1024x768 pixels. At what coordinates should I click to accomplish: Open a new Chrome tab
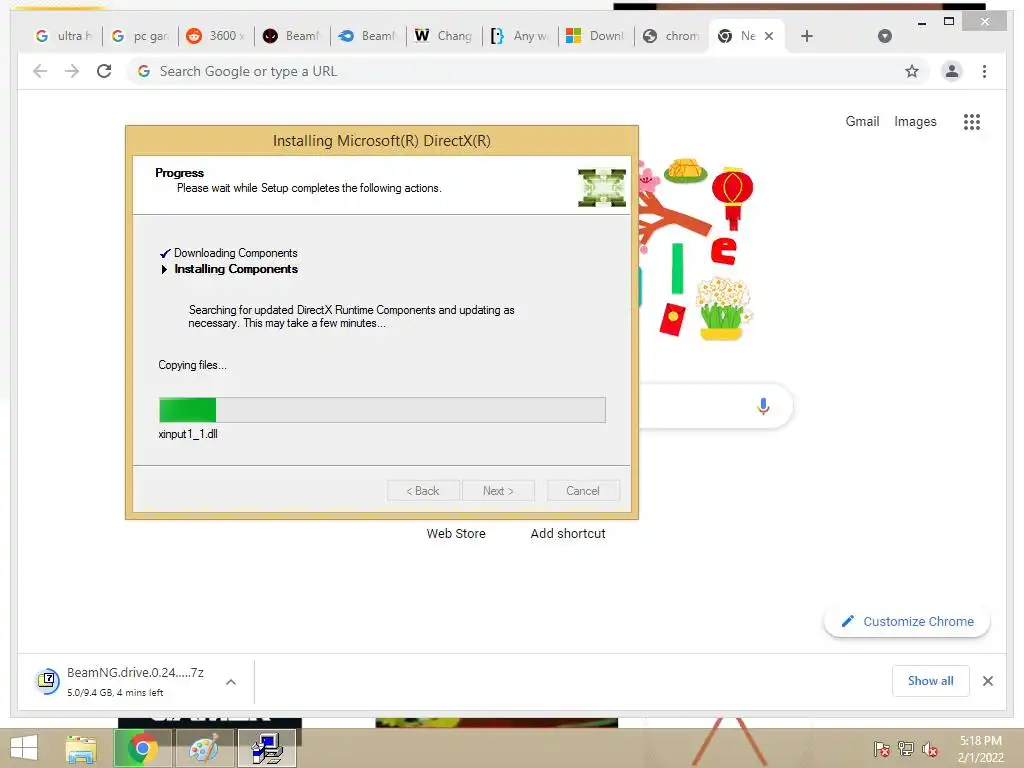[807, 36]
